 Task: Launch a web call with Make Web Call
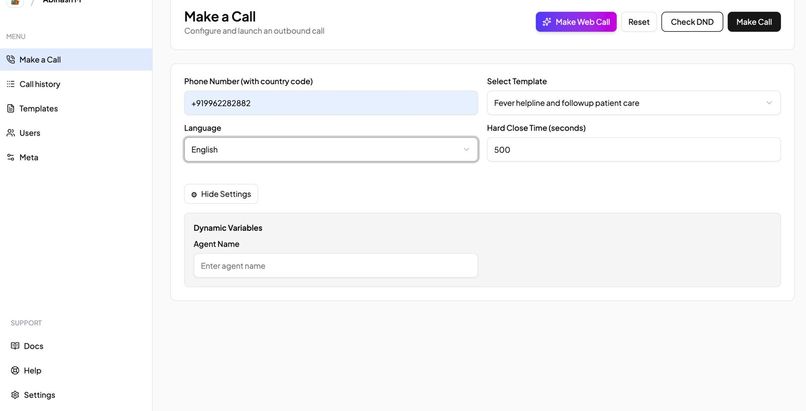(x=576, y=22)
